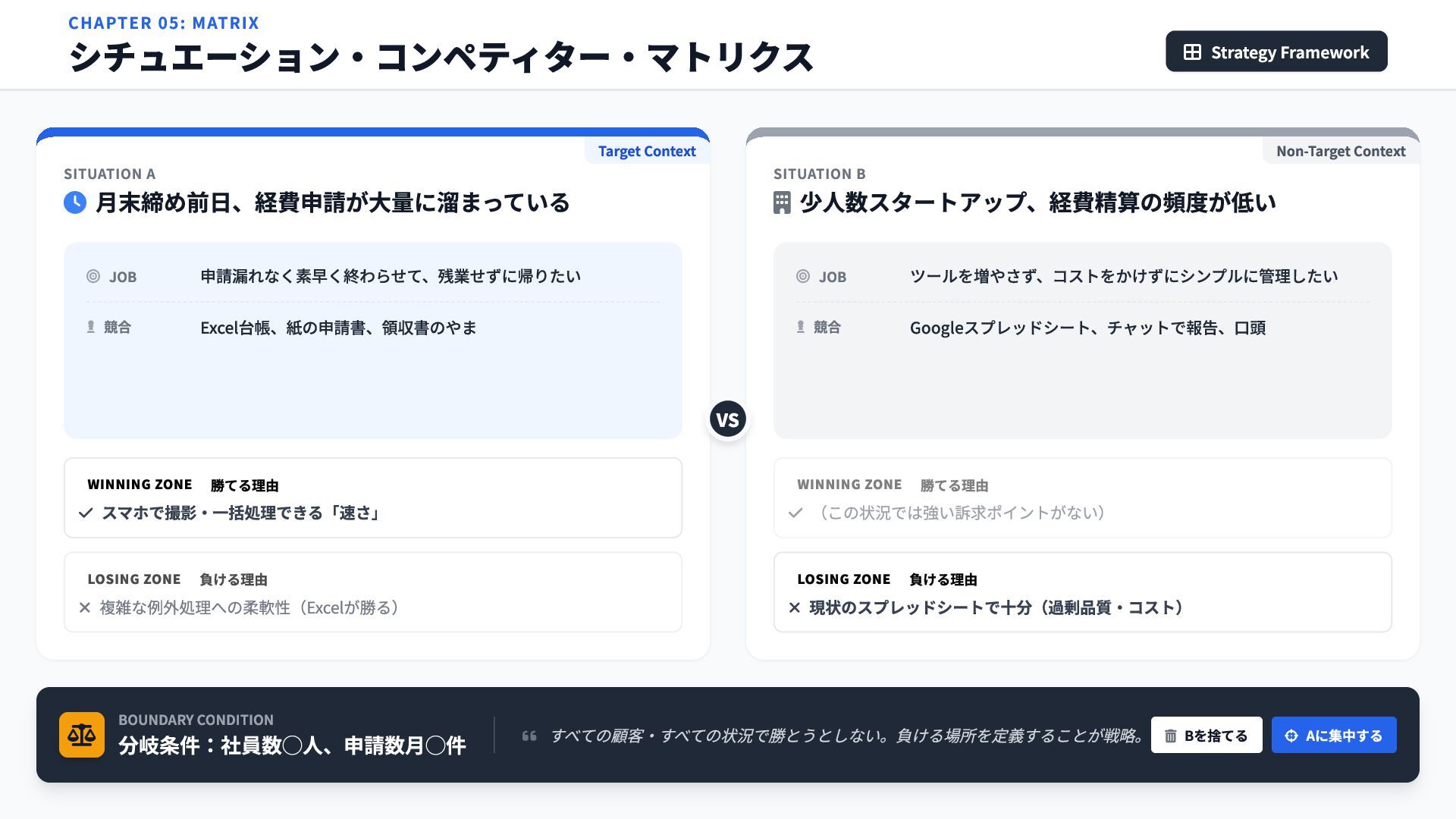This screenshot has height=819, width=1456.
Task: Click the building icon beside Situation B title
Action: tap(782, 202)
